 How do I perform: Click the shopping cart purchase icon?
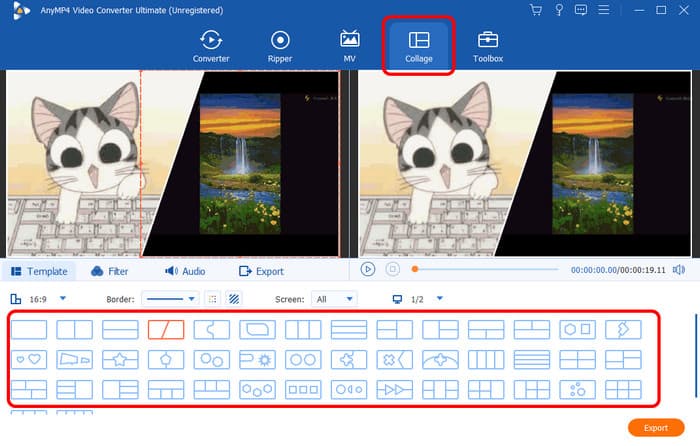(x=535, y=10)
